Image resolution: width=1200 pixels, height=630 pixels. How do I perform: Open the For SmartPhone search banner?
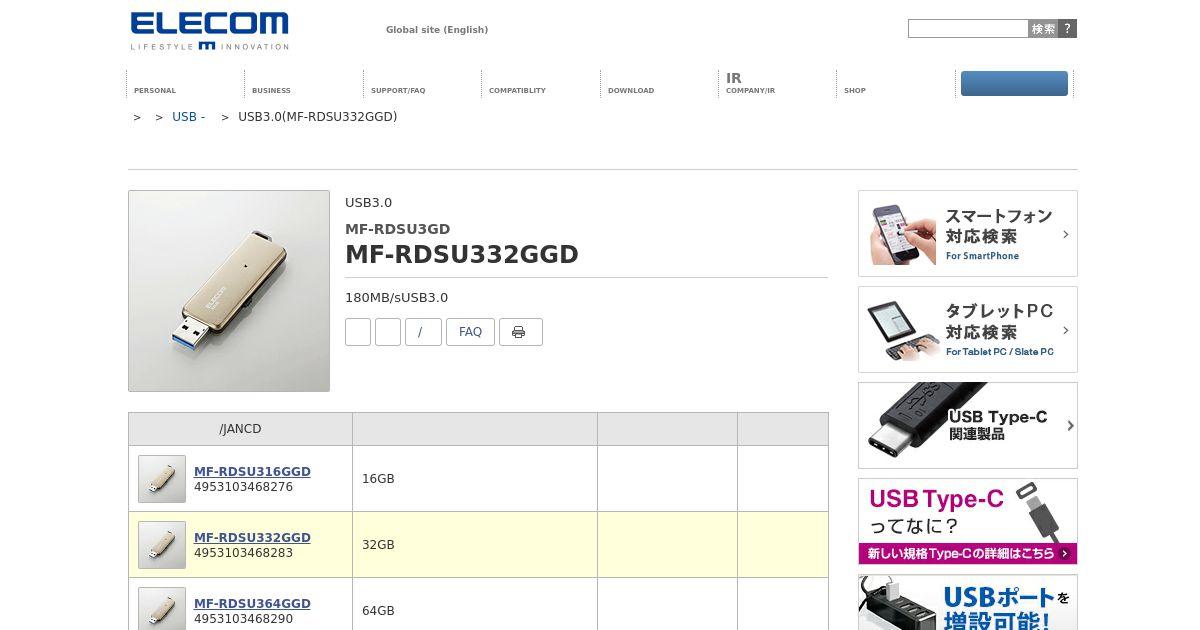click(x=968, y=234)
